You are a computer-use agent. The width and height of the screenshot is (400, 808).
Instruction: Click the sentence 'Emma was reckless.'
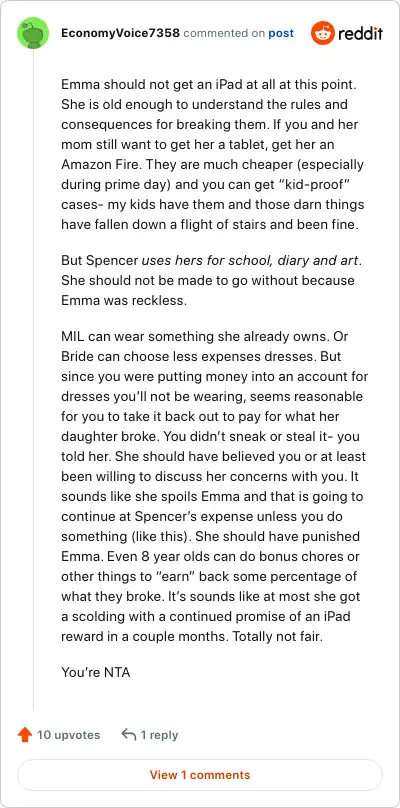tap(124, 300)
